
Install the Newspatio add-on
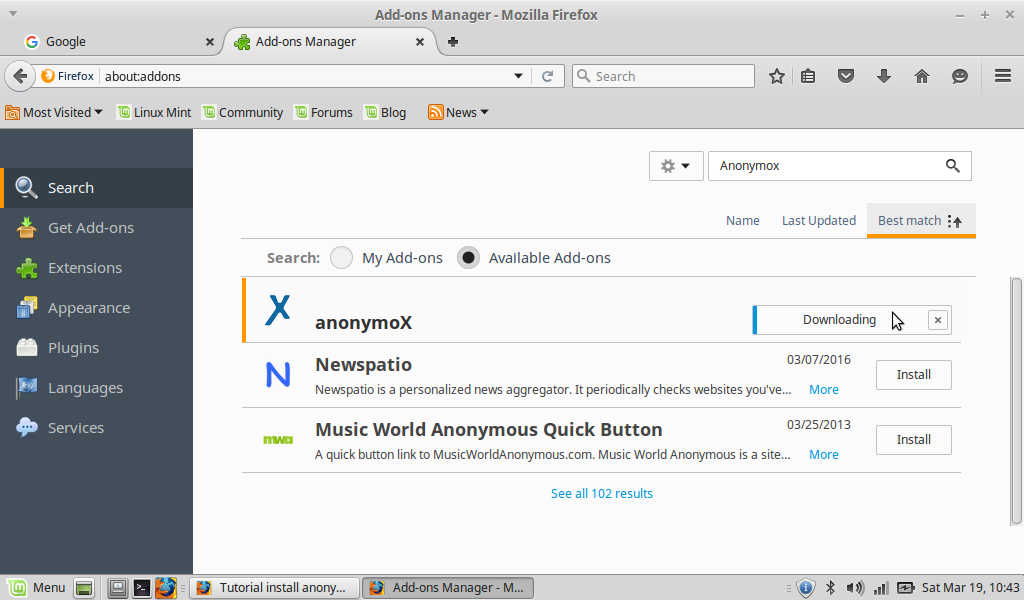[x=914, y=375]
